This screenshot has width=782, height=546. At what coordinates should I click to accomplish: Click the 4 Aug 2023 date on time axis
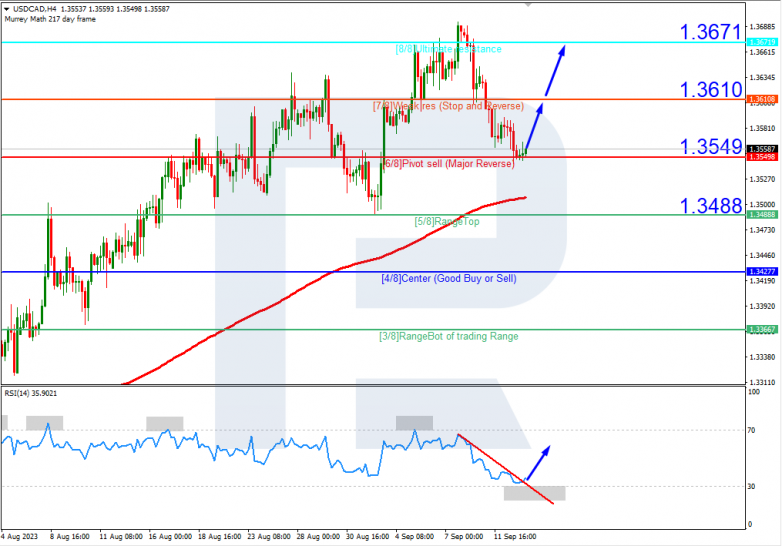[x=19, y=537]
